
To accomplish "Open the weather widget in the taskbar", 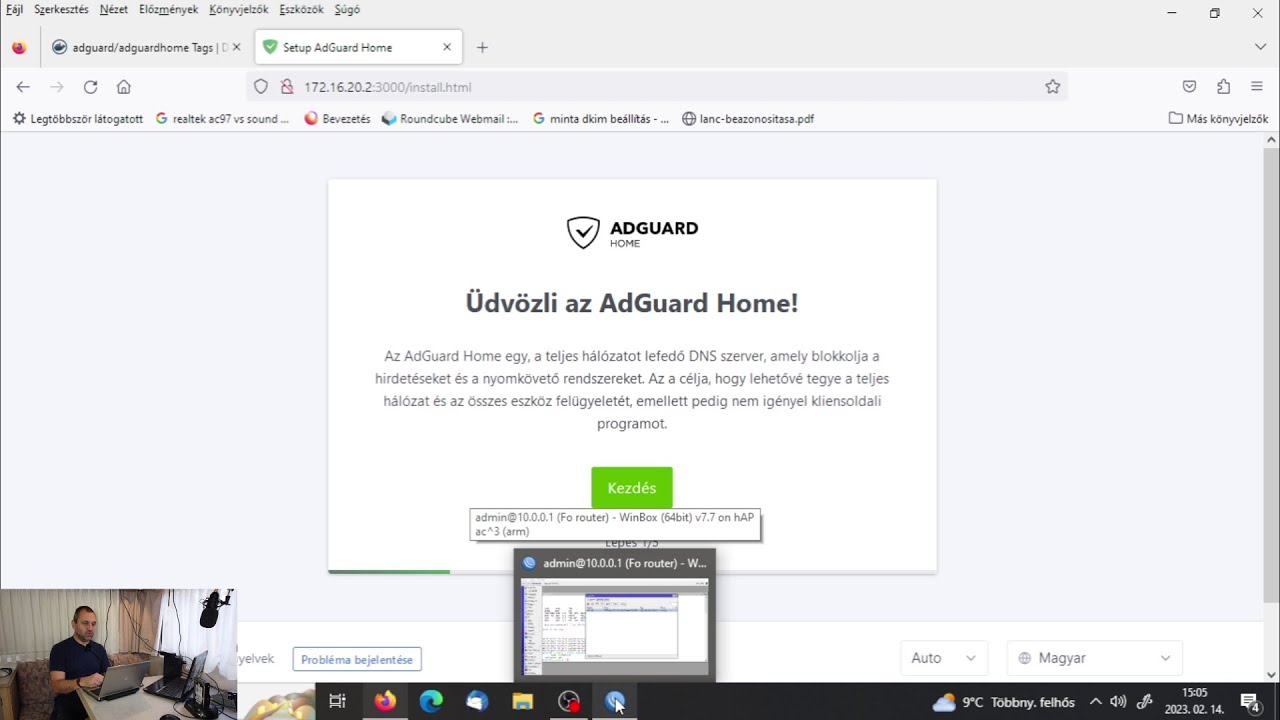I will 1003,702.
